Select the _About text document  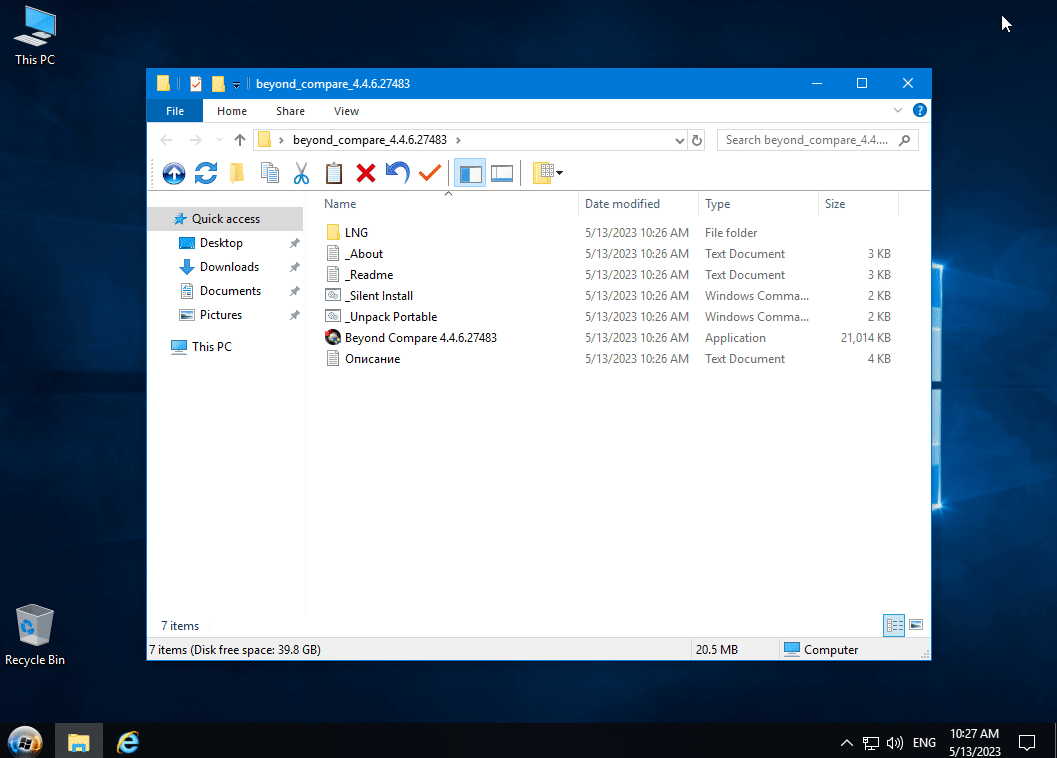tap(364, 254)
